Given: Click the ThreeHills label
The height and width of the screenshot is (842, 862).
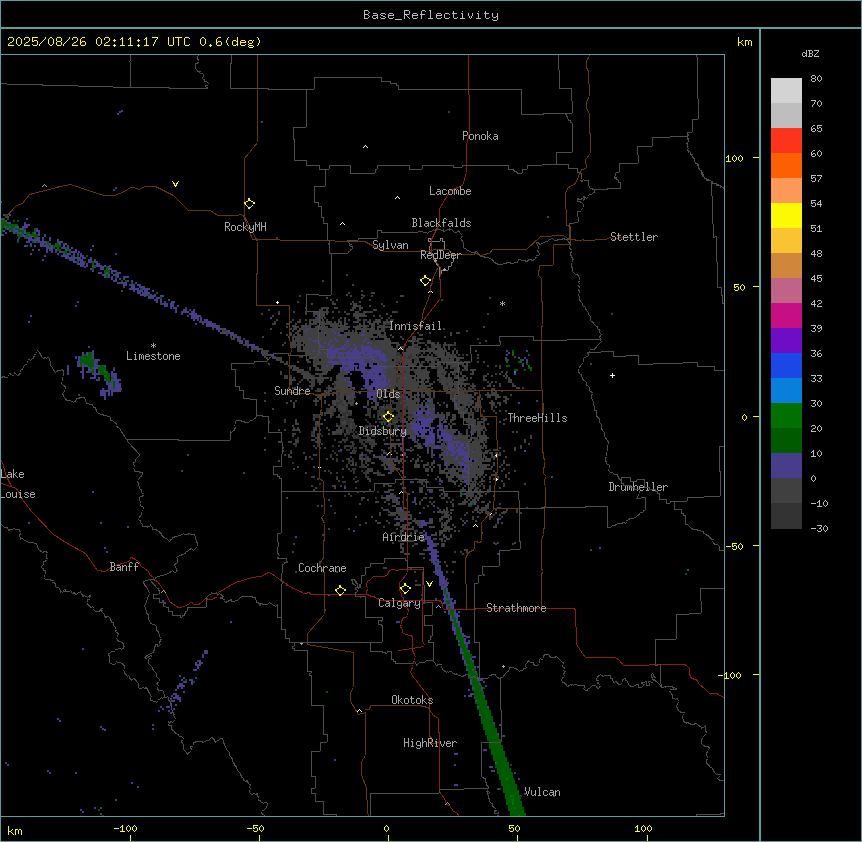Looking at the screenshot, I should tap(538, 418).
